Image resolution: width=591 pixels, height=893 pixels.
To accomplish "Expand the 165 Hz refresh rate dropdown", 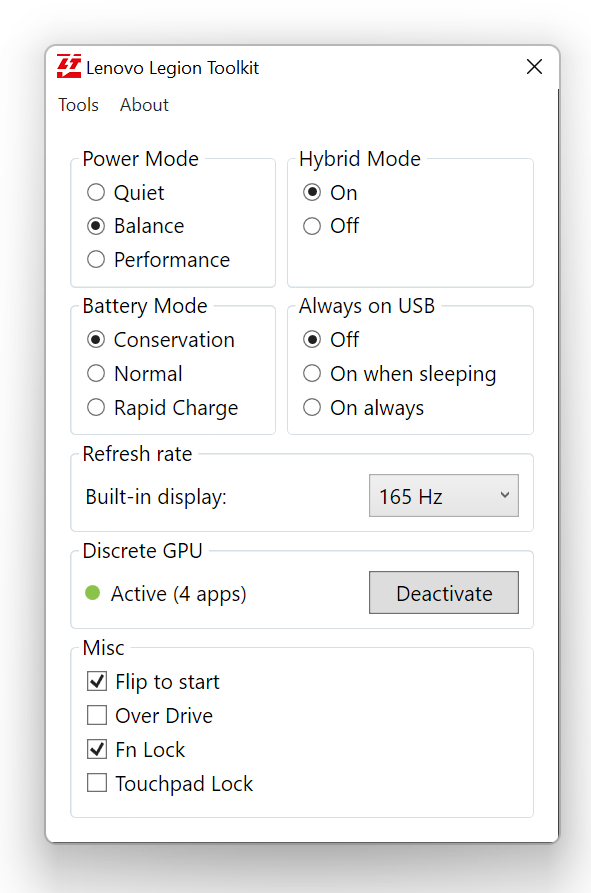I will coord(444,495).
